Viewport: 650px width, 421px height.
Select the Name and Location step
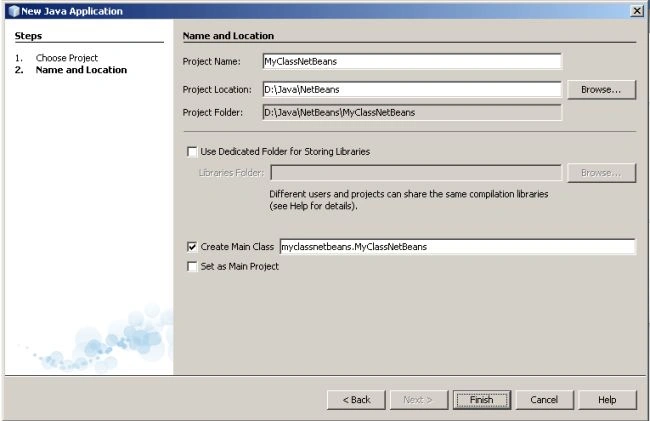click(x=81, y=70)
